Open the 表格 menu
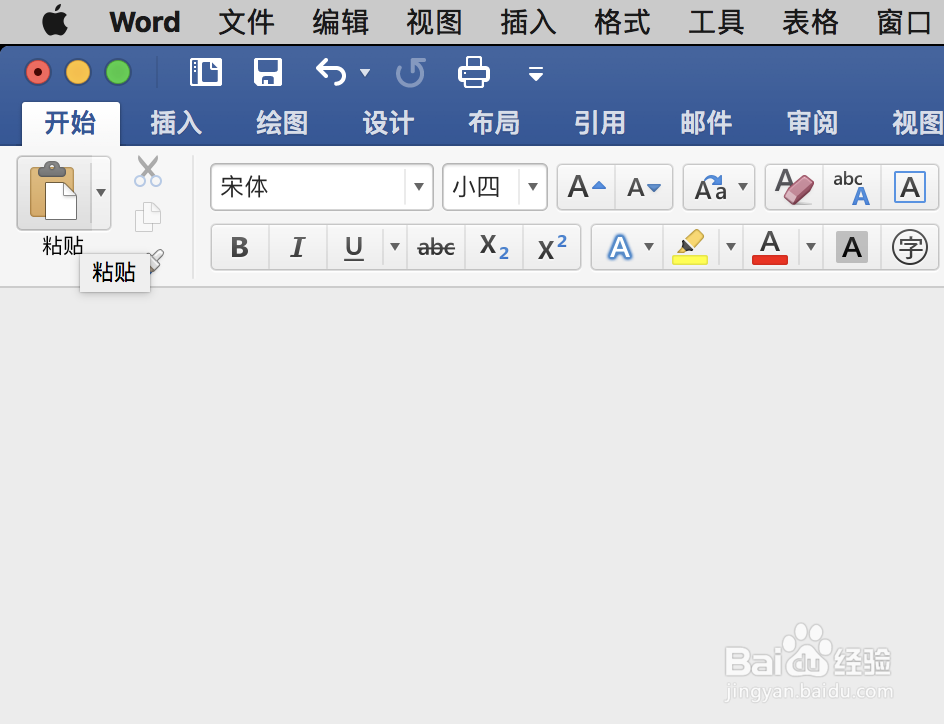This screenshot has height=724, width=944. pyautogui.click(x=810, y=22)
